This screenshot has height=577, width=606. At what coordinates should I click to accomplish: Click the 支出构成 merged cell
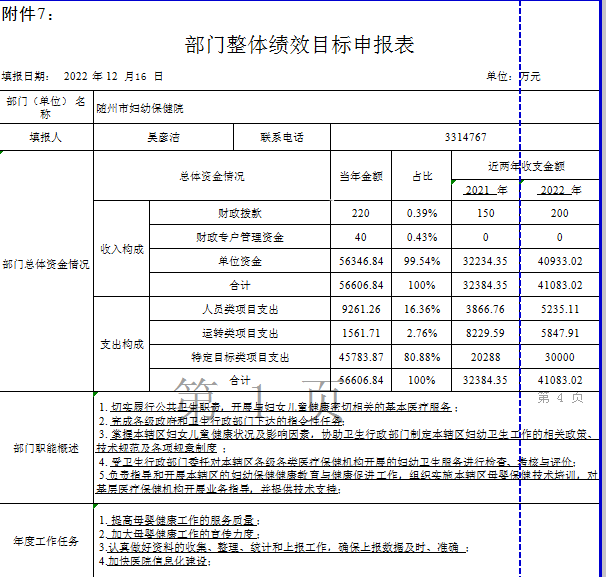pyautogui.click(x=122, y=344)
